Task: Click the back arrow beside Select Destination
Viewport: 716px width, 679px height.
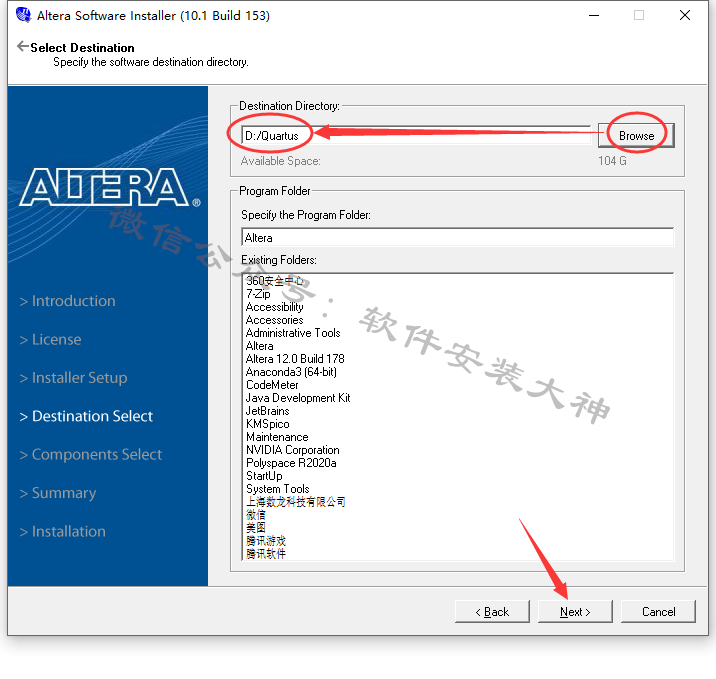Action: (x=22, y=46)
